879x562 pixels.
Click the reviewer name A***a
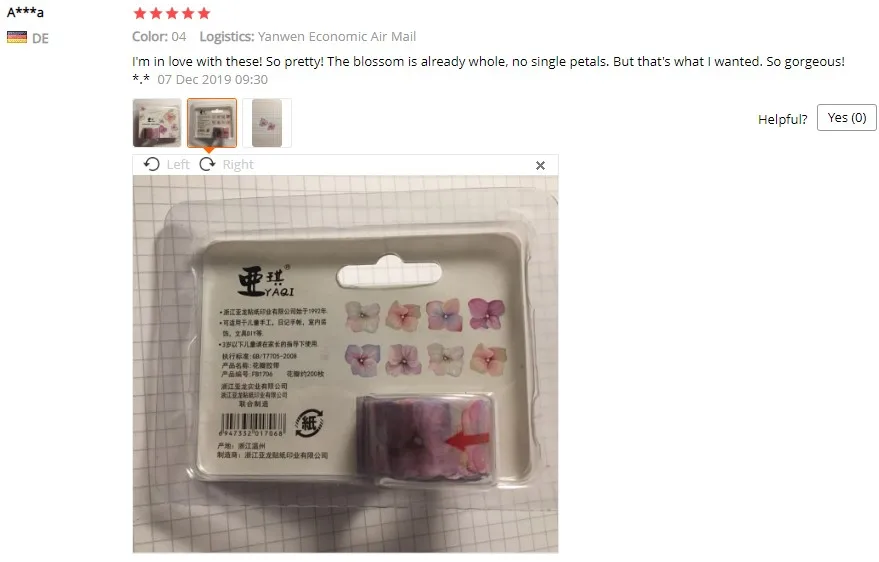click(25, 12)
